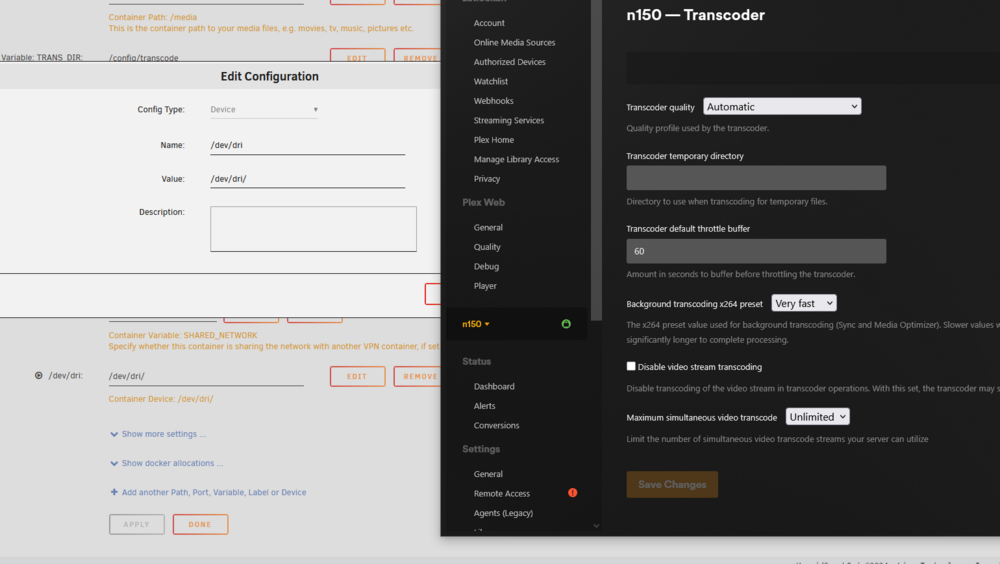This screenshot has height=564, width=1000.
Task: Expand the n150 server selector
Action: pos(476,324)
